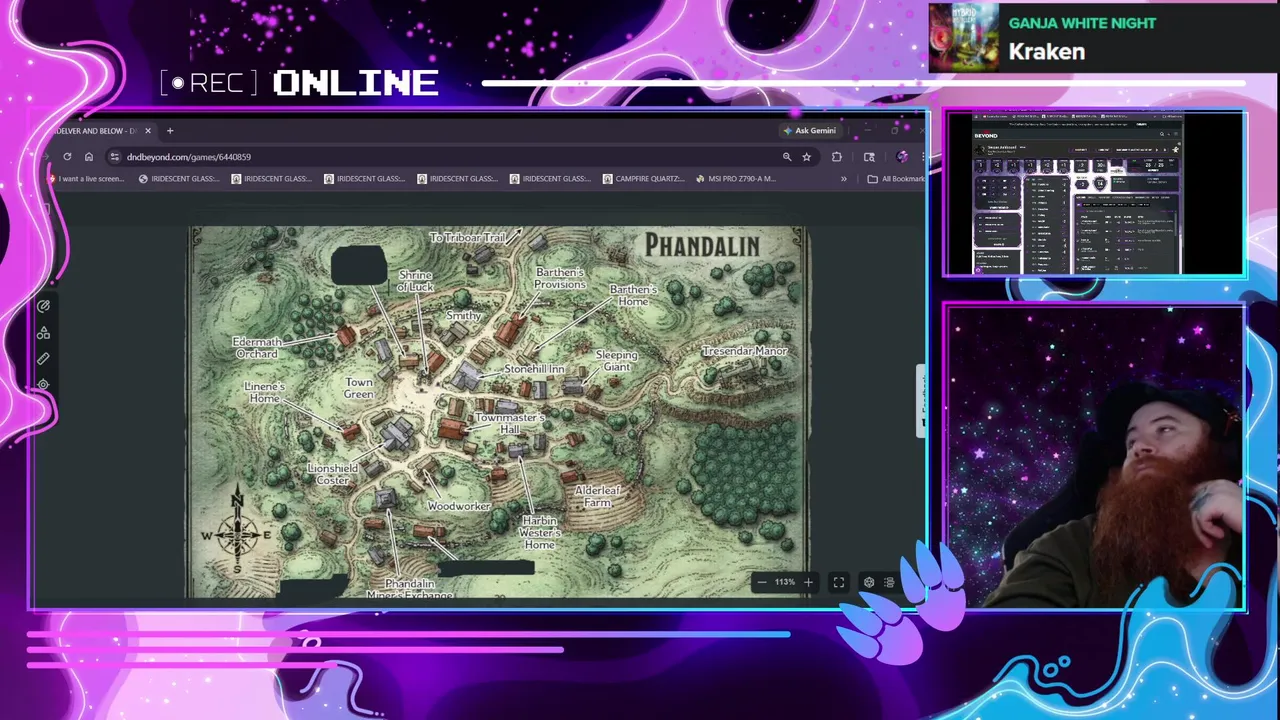
Task: Click the GANJA WHITE NIGHT artist text
Action: [x=1083, y=23]
